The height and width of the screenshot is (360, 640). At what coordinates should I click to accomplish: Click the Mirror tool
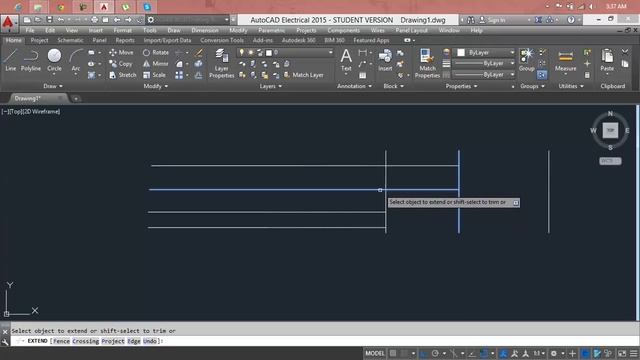(156, 64)
